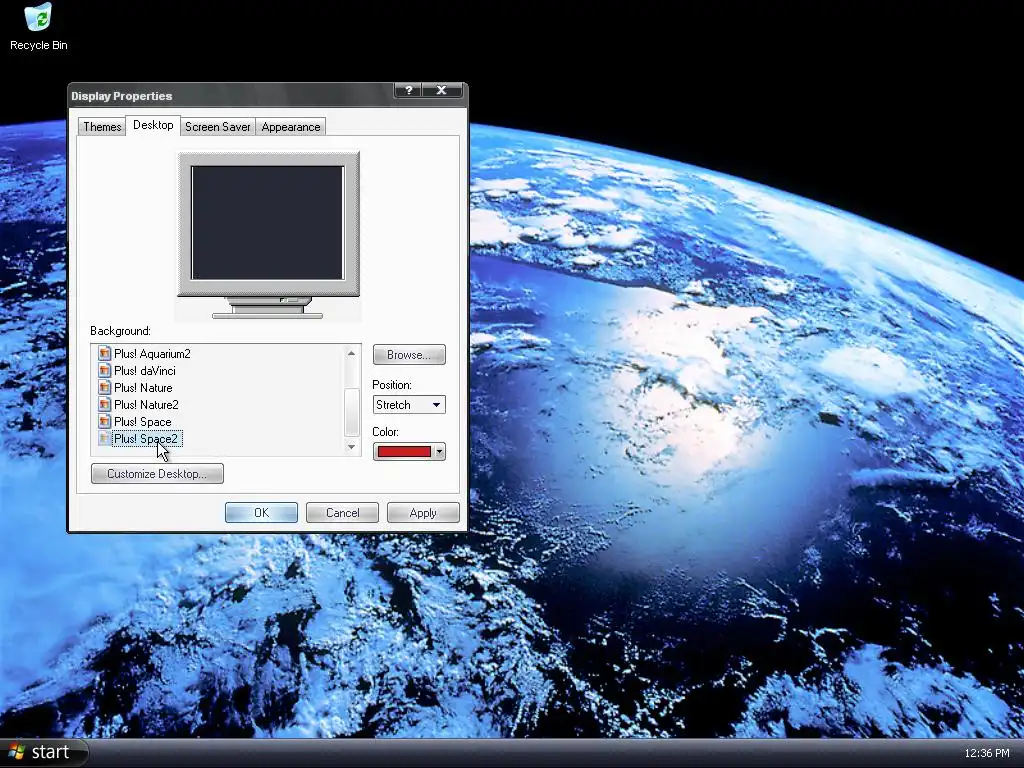1024x768 pixels.
Task: Click the Plus! daVinci image icon
Action: pyautogui.click(x=104, y=370)
